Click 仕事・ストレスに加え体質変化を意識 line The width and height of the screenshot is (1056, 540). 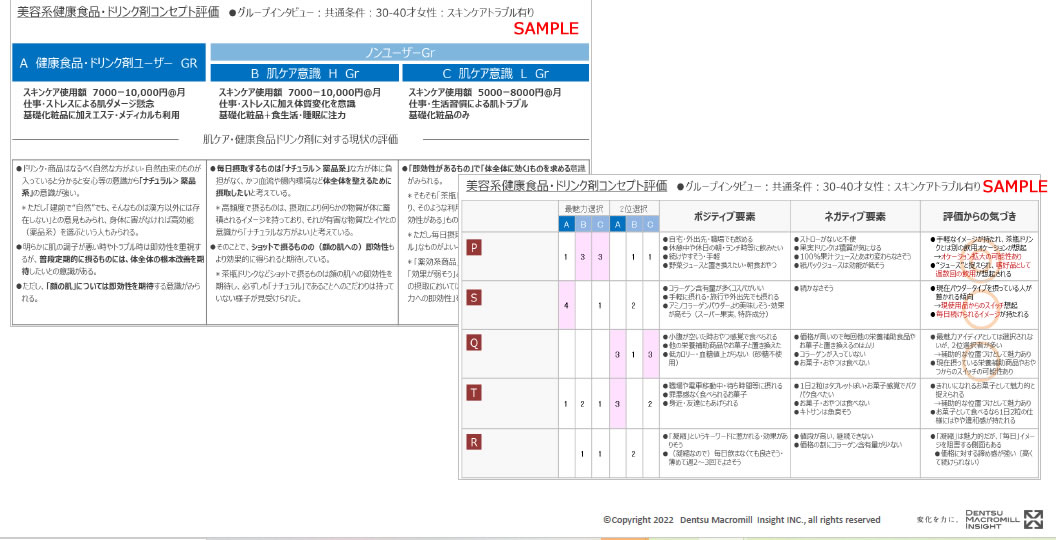(x=287, y=104)
